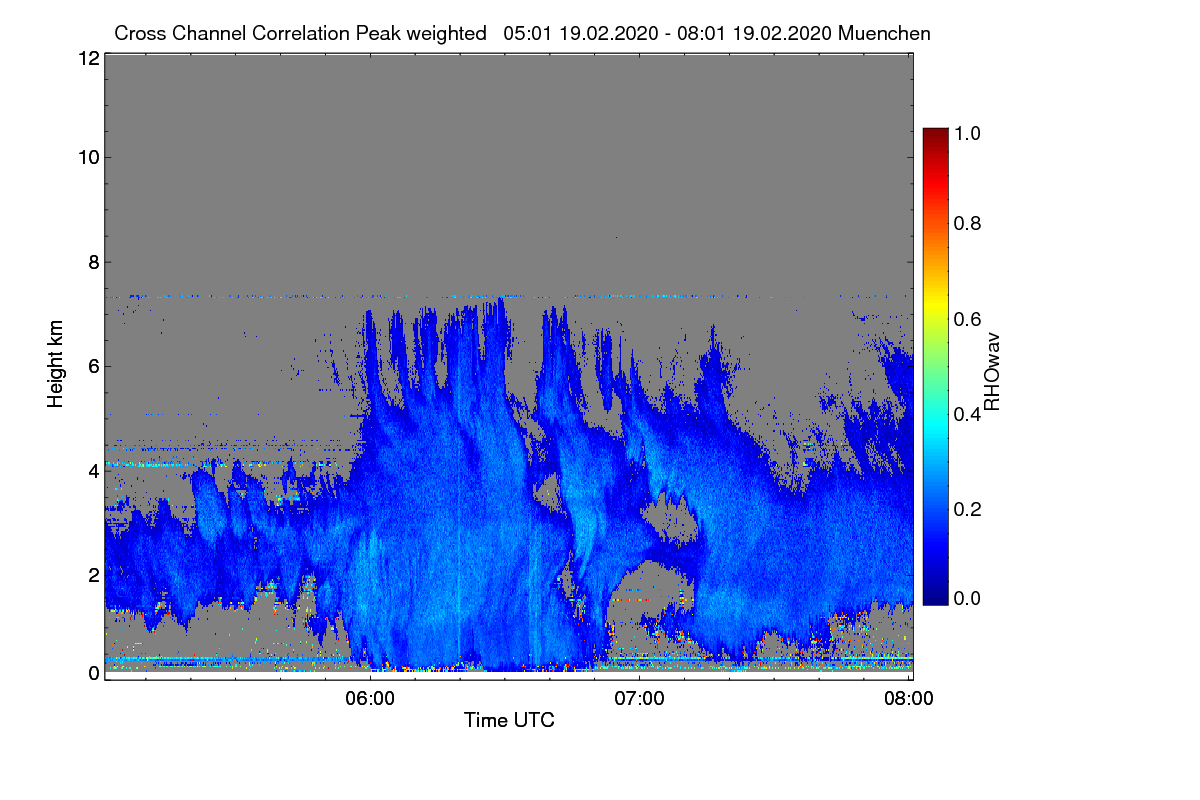Click the colorbar value 0.0

pos(968,598)
